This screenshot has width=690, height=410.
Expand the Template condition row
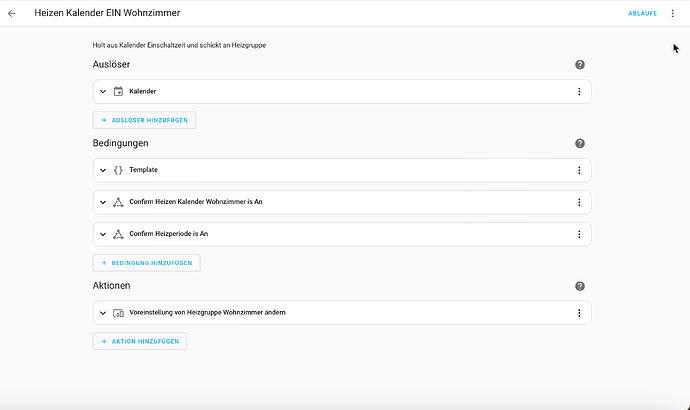point(103,170)
